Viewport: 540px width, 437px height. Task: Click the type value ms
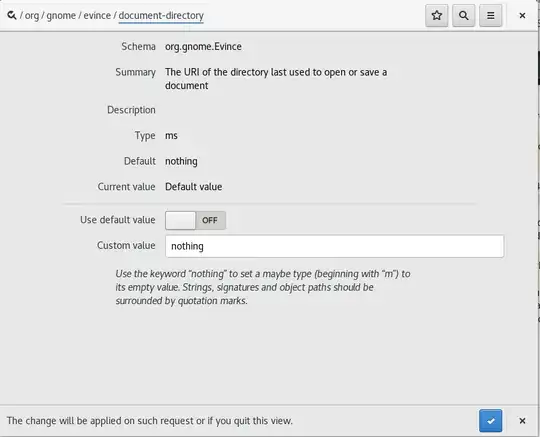(171, 135)
